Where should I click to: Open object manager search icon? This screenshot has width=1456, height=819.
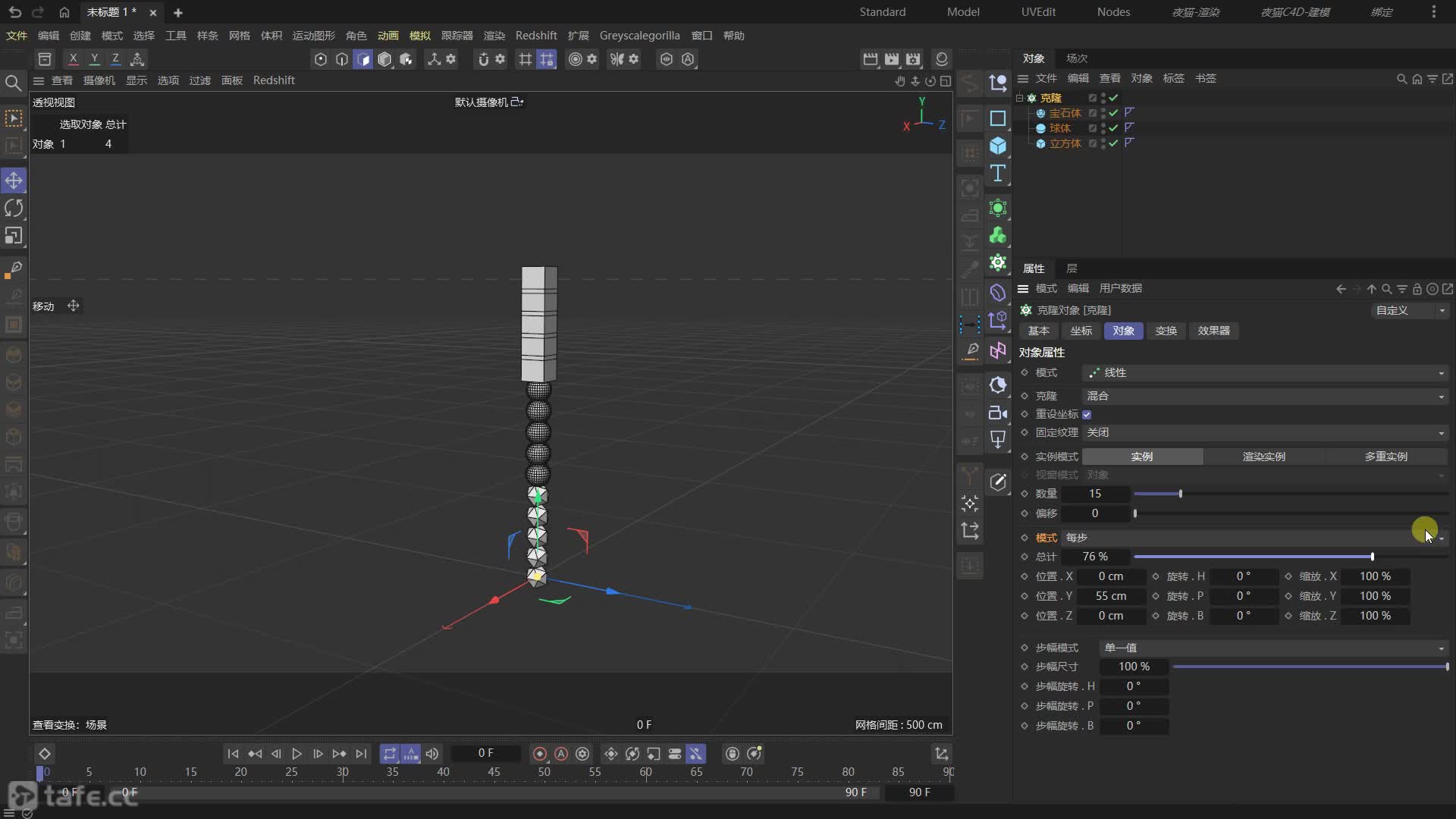1401,79
